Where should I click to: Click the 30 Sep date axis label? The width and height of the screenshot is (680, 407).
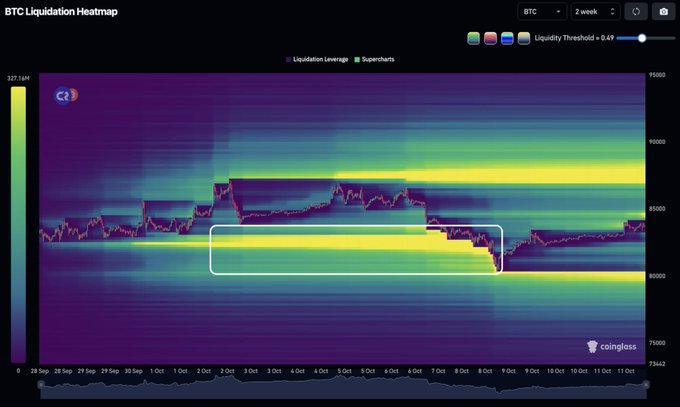tap(134, 371)
